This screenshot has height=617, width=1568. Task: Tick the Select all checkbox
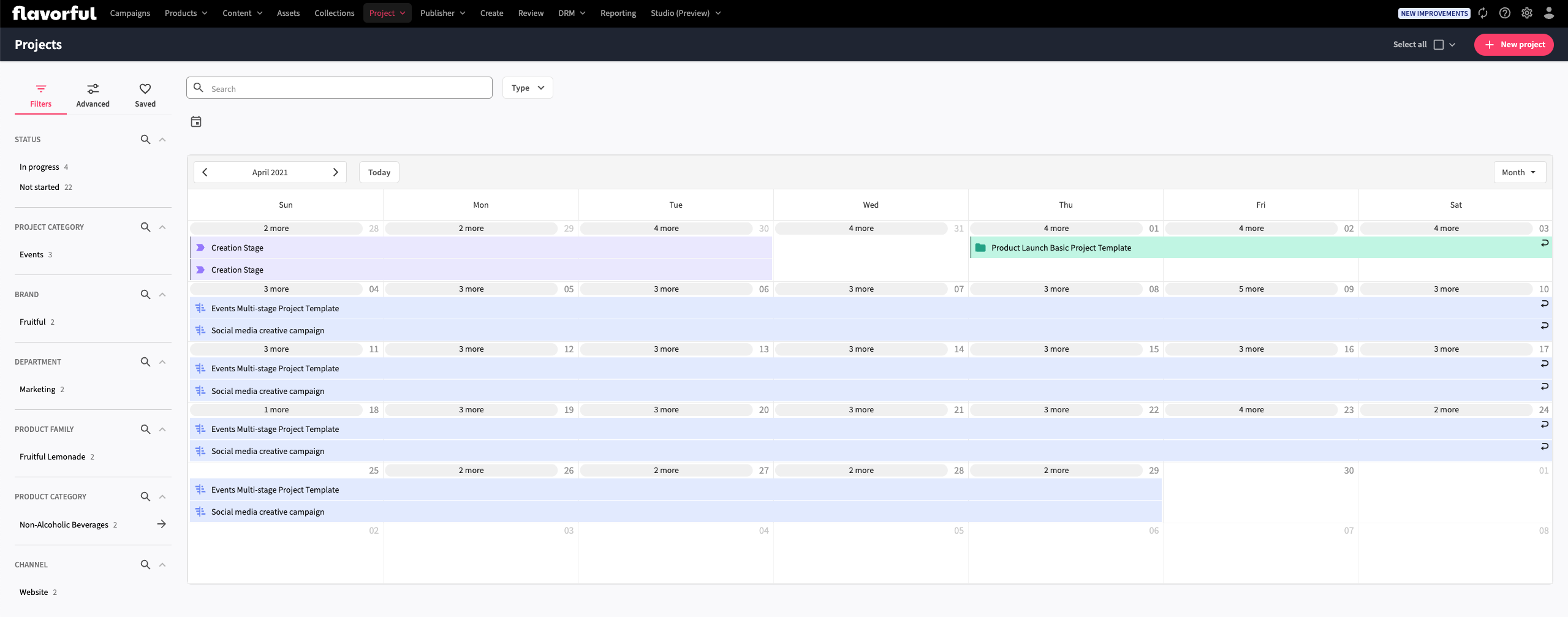point(1439,45)
